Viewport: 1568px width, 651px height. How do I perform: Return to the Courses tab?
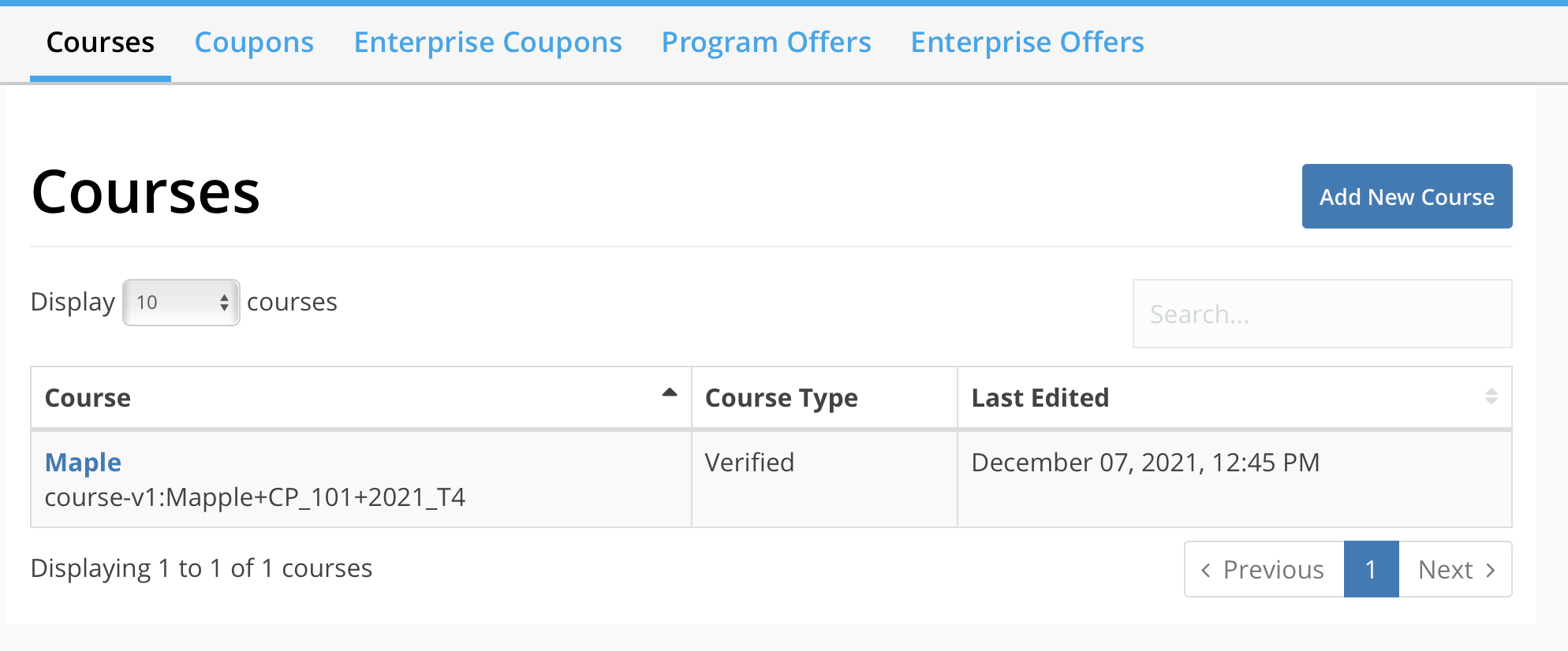pos(99,42)
